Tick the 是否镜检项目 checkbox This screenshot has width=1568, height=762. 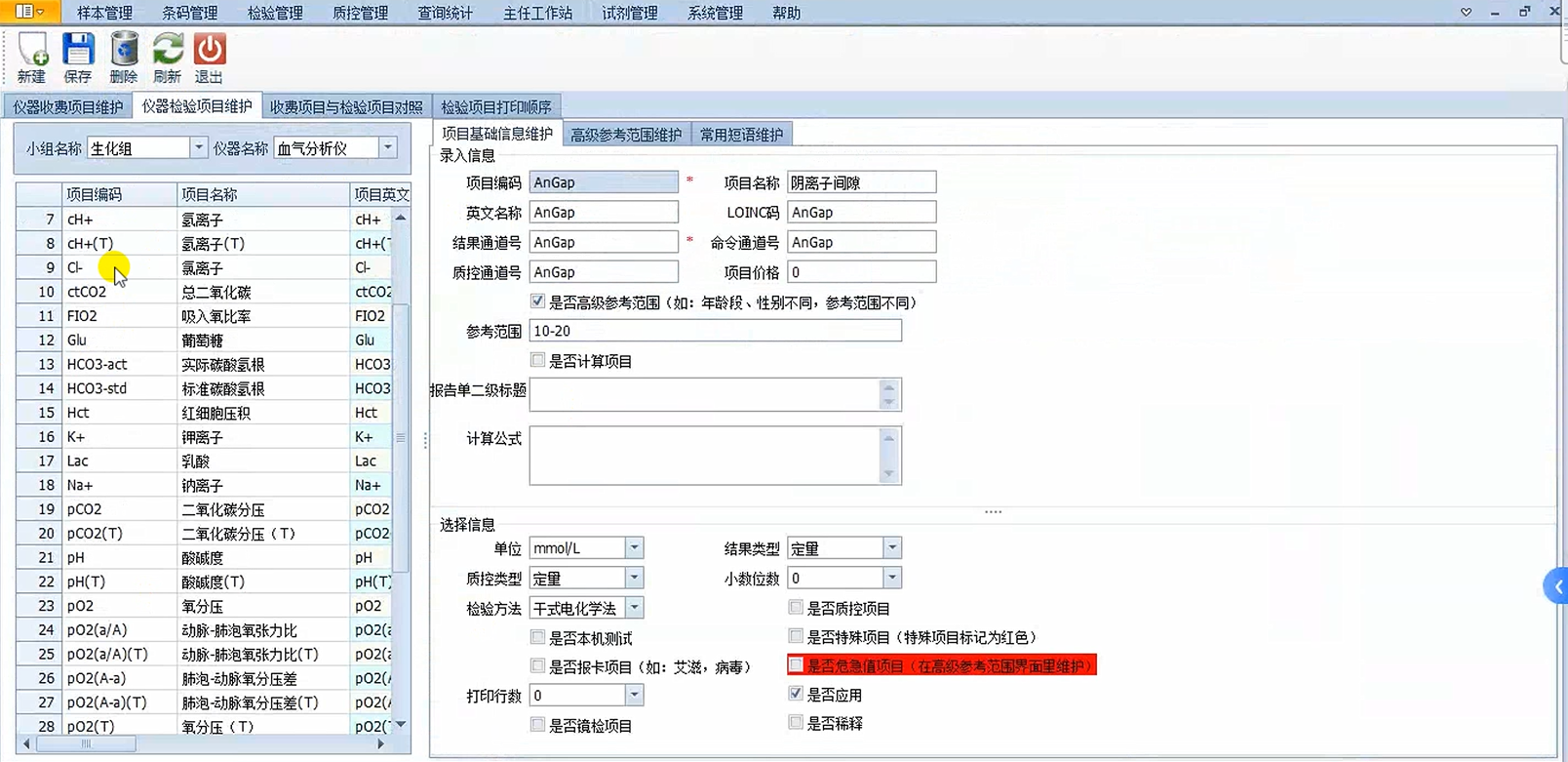538,725
